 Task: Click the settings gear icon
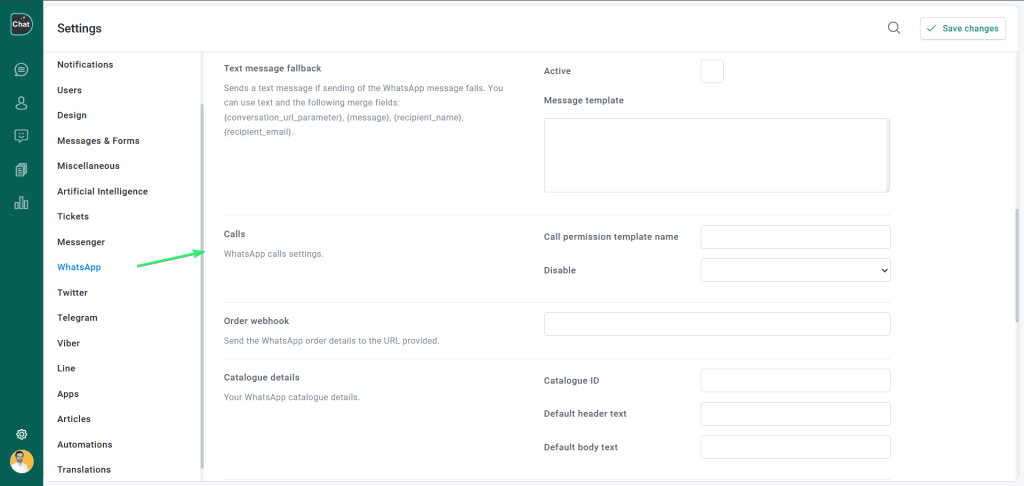[21, 435]
